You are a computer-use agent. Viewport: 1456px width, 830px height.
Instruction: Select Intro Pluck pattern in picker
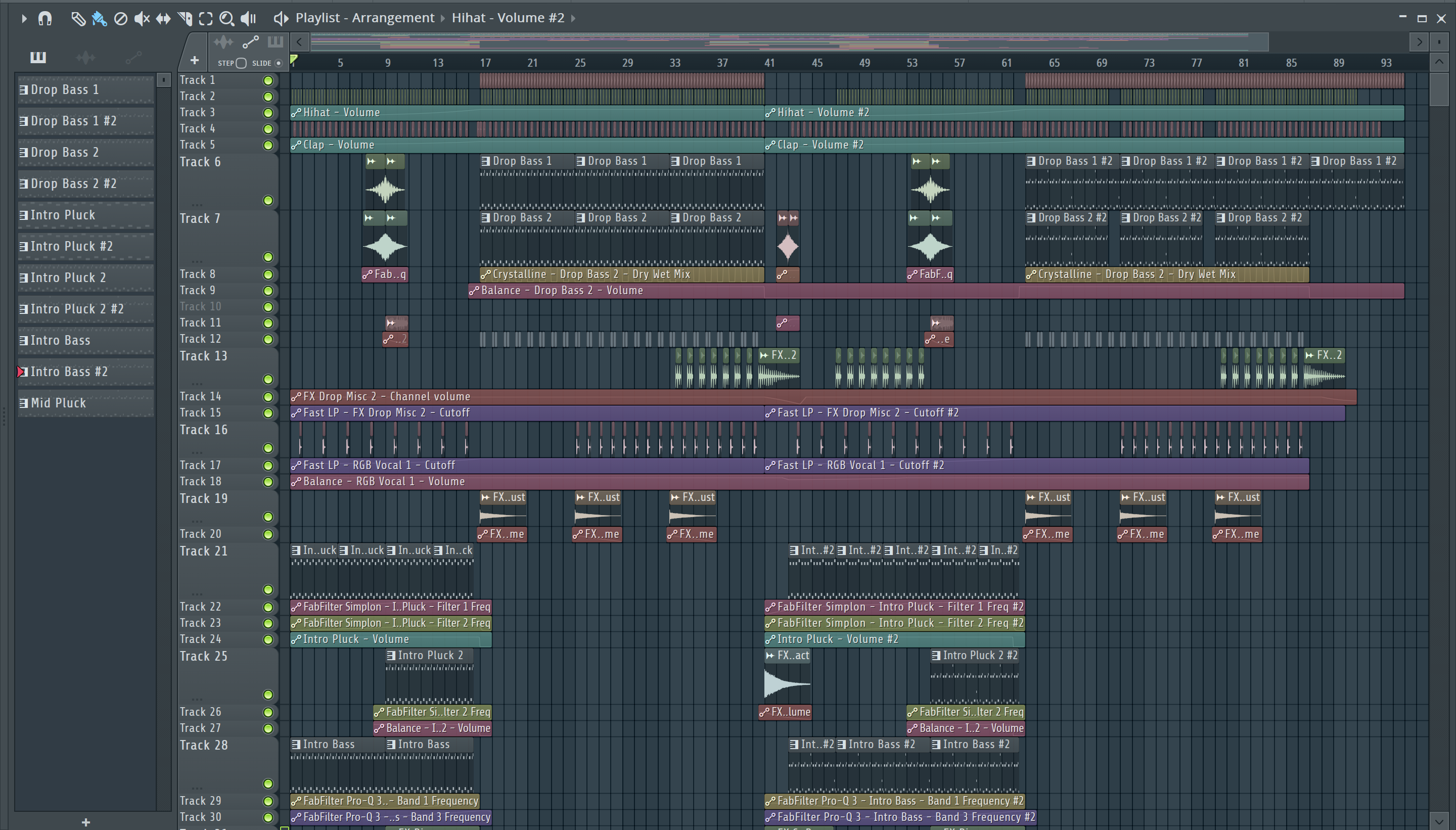point(85,215)
